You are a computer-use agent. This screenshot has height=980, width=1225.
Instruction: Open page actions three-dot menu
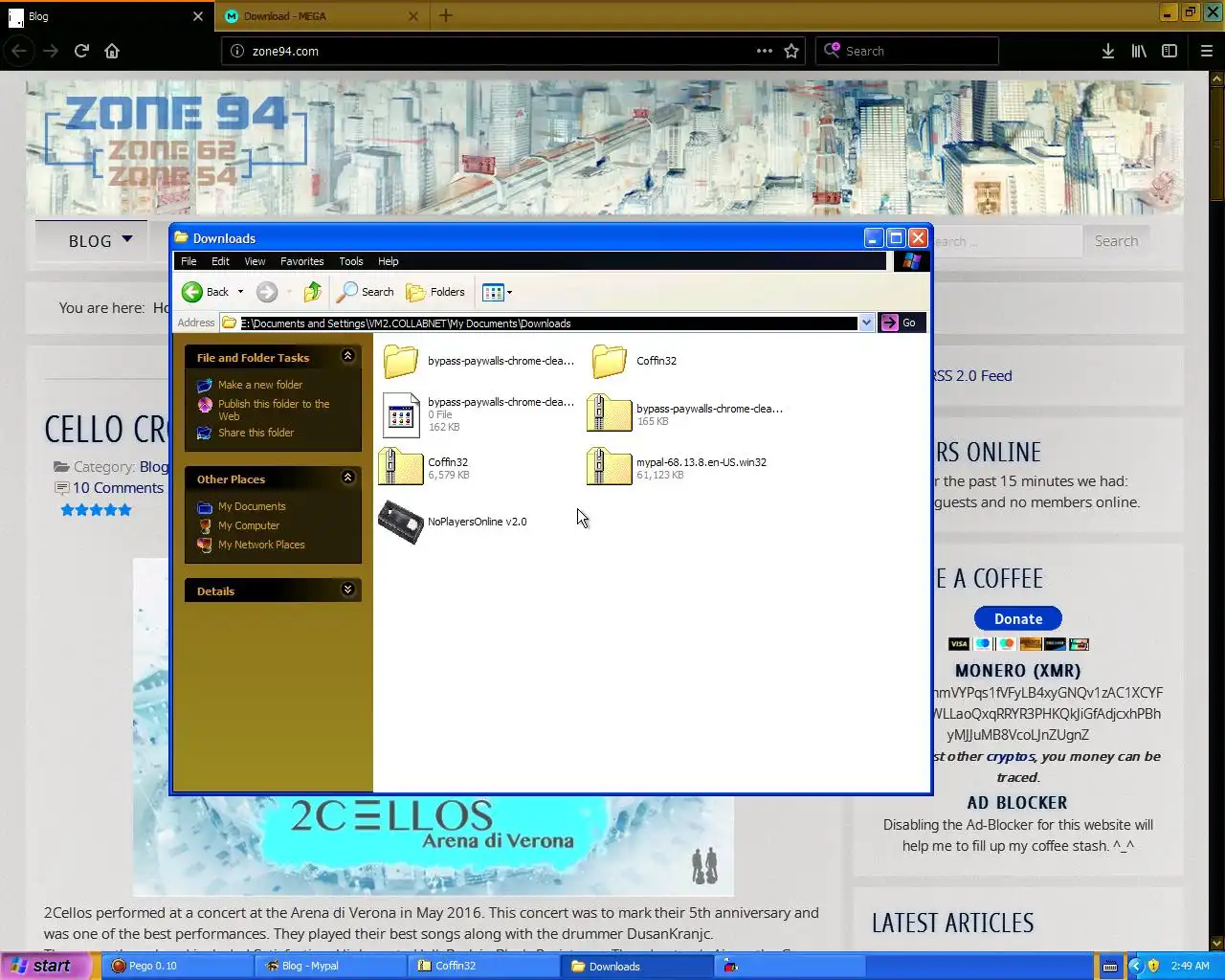(765, 51)
